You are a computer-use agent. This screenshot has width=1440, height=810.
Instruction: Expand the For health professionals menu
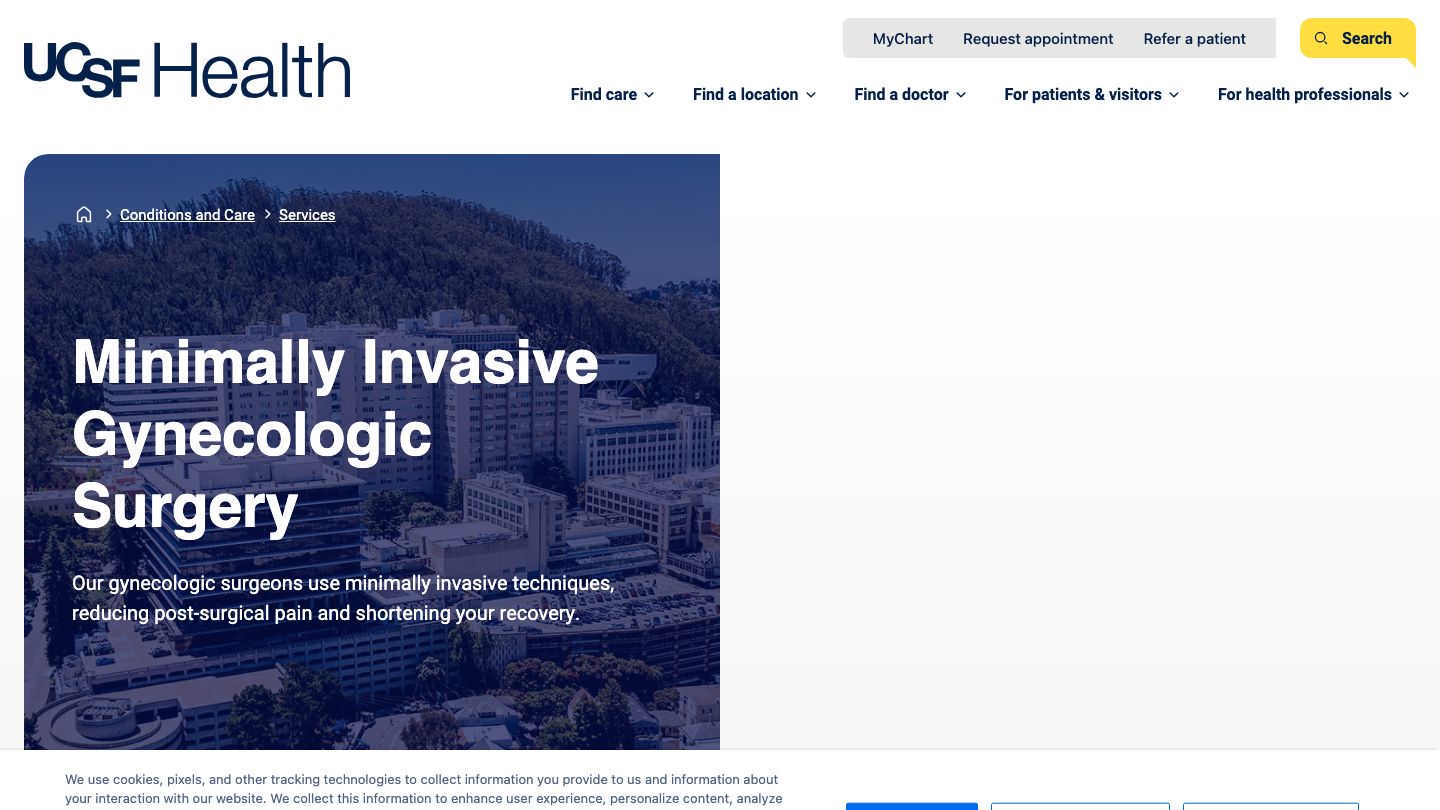tap(1305, 94)
